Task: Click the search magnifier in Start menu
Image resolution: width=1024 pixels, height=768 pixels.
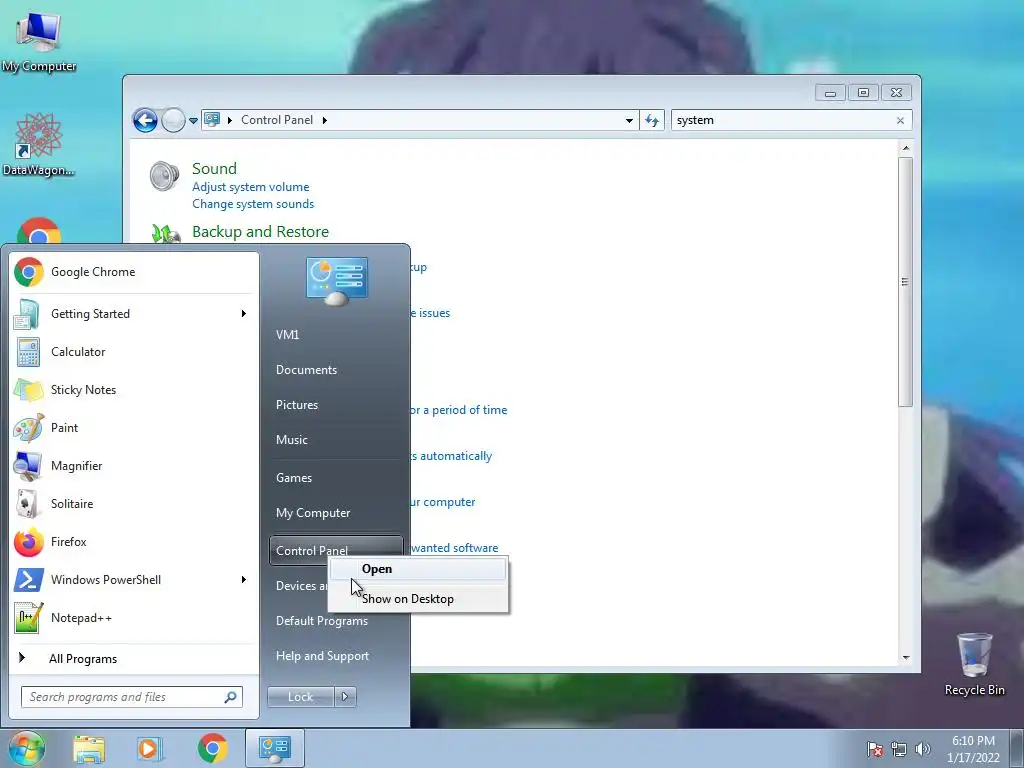Action: click(x=231, y=697)
